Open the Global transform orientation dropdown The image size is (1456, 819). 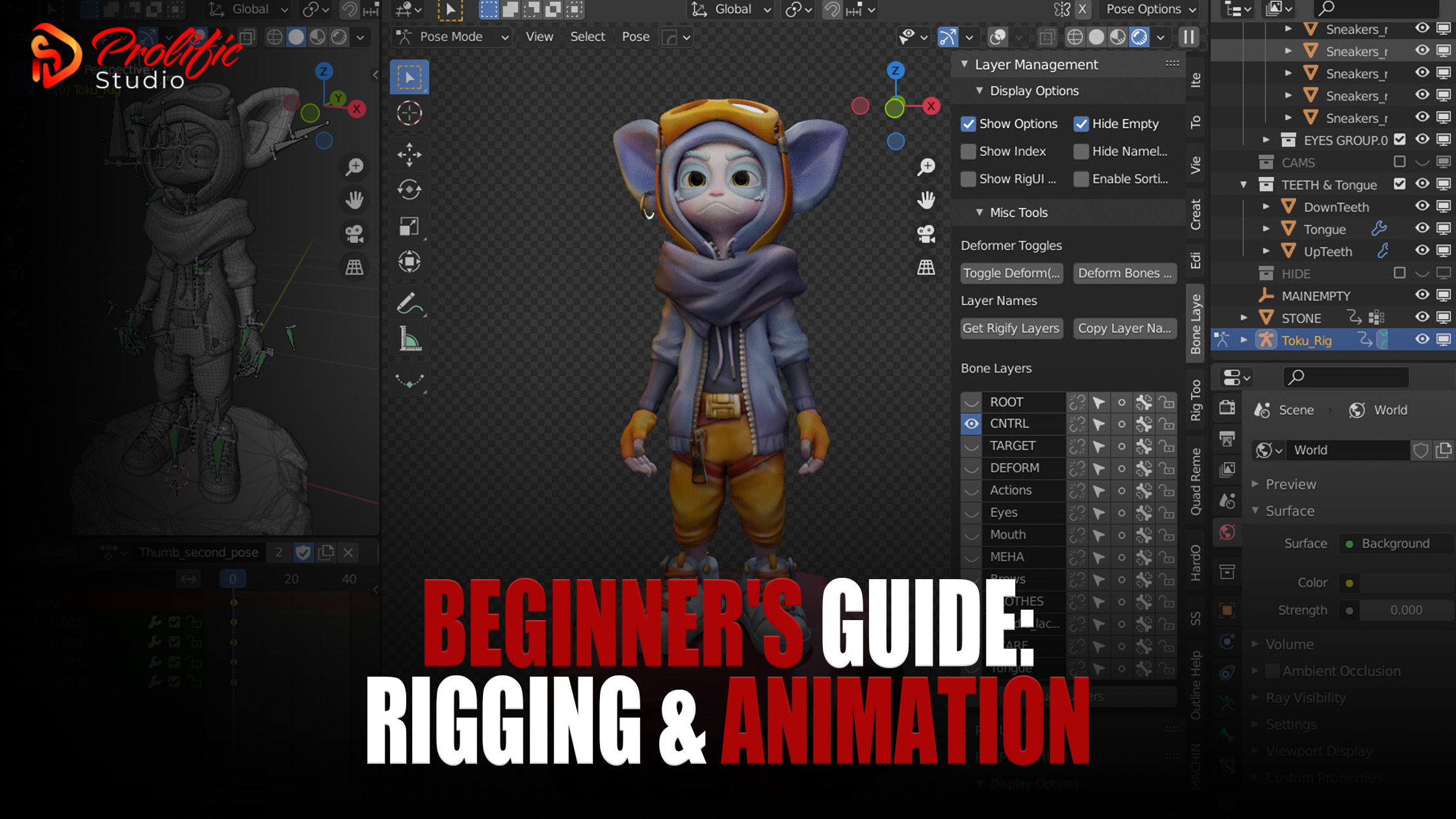[731, 10]
